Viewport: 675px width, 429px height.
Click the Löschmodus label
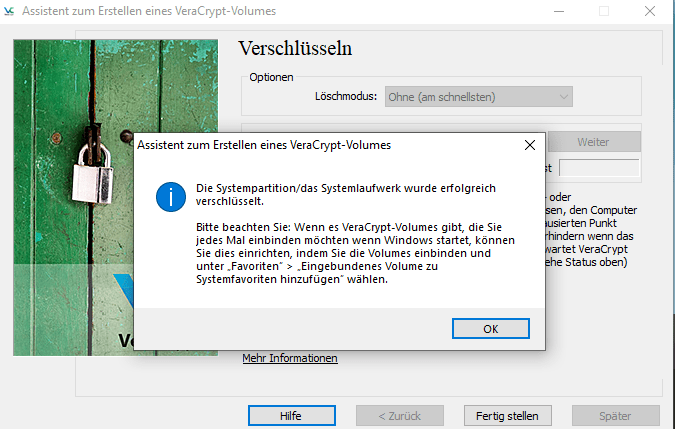point(346,96)
